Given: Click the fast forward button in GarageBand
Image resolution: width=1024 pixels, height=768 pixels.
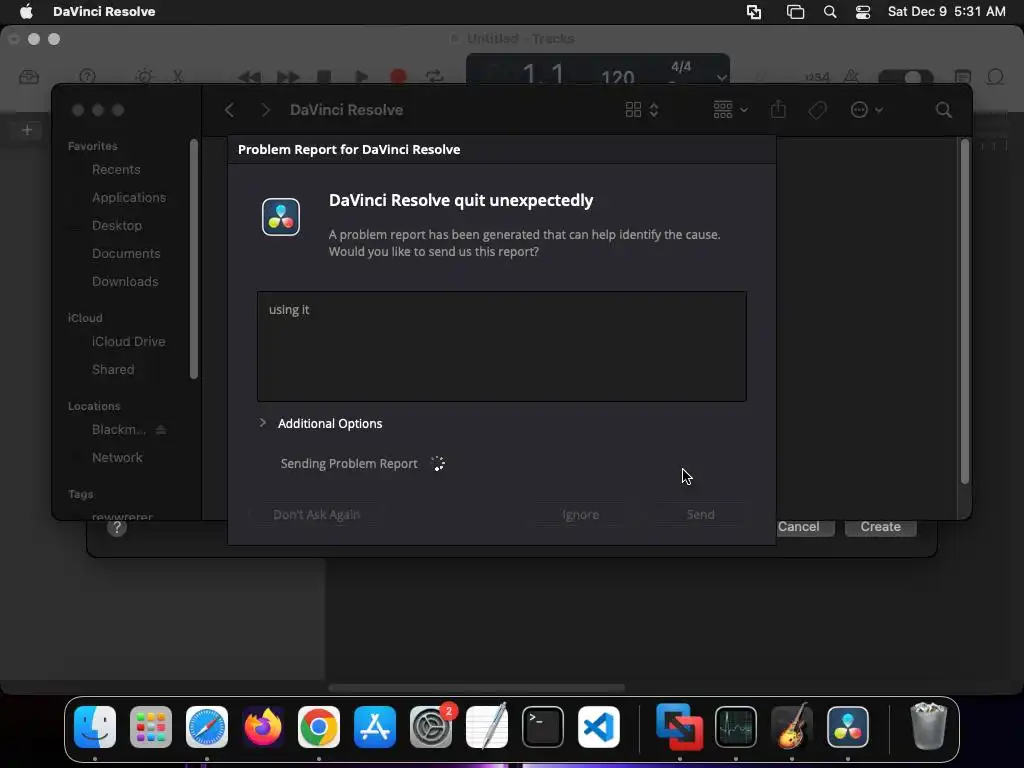Looking at the screenshot, I should (287, 77).
